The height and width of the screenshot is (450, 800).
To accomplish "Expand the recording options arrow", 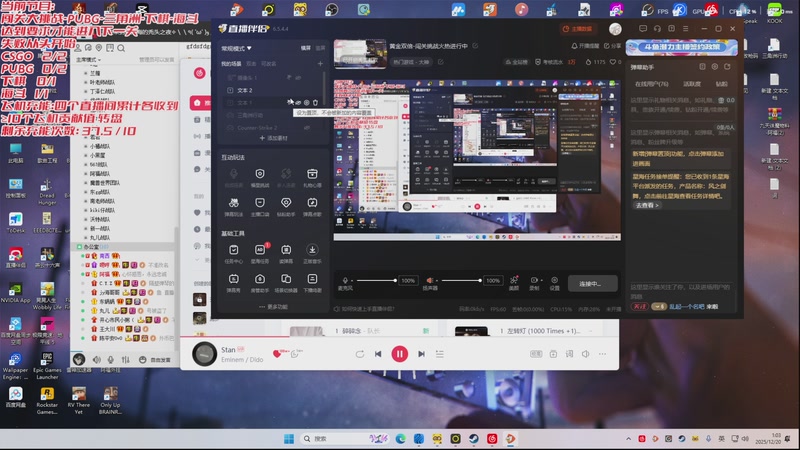I will 541,280.
